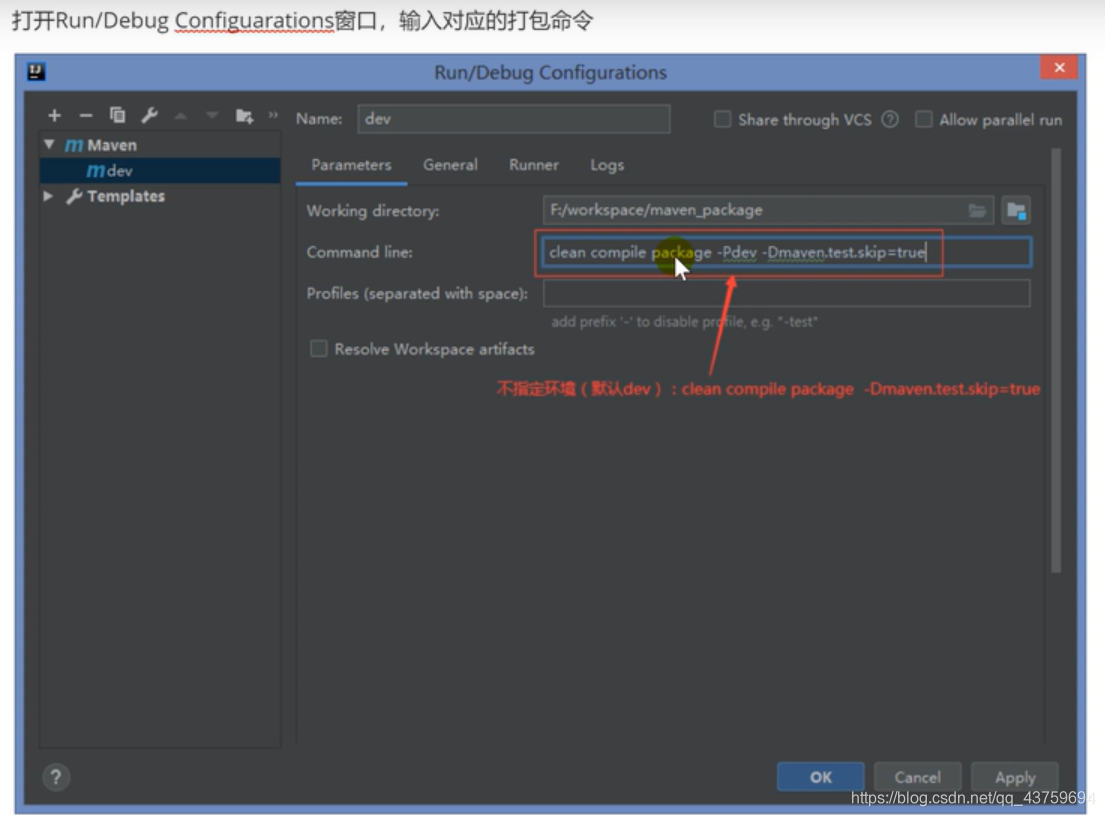
Task: Switch to the Parameters tab
Action: (351, 165)
